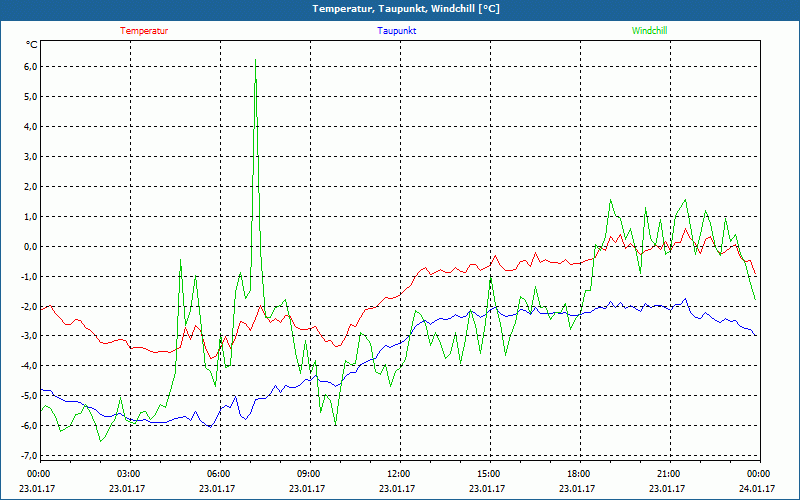Select the 6,0 y-axis value label
800x500 pixels.
click(x=29, y=67)
